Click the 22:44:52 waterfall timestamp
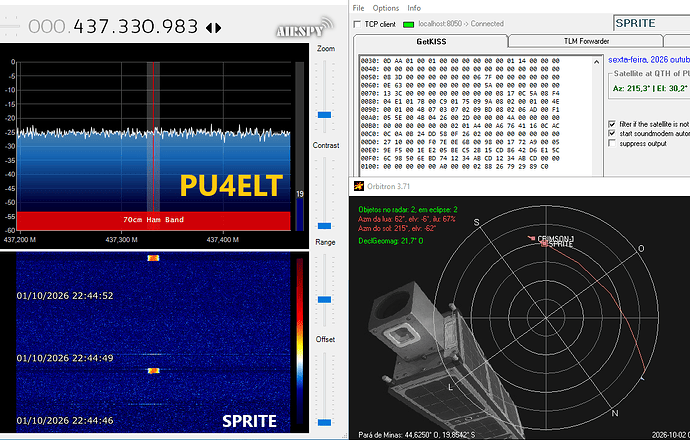The width and height of the screenshot is (690, 440). tap(65, 296)
